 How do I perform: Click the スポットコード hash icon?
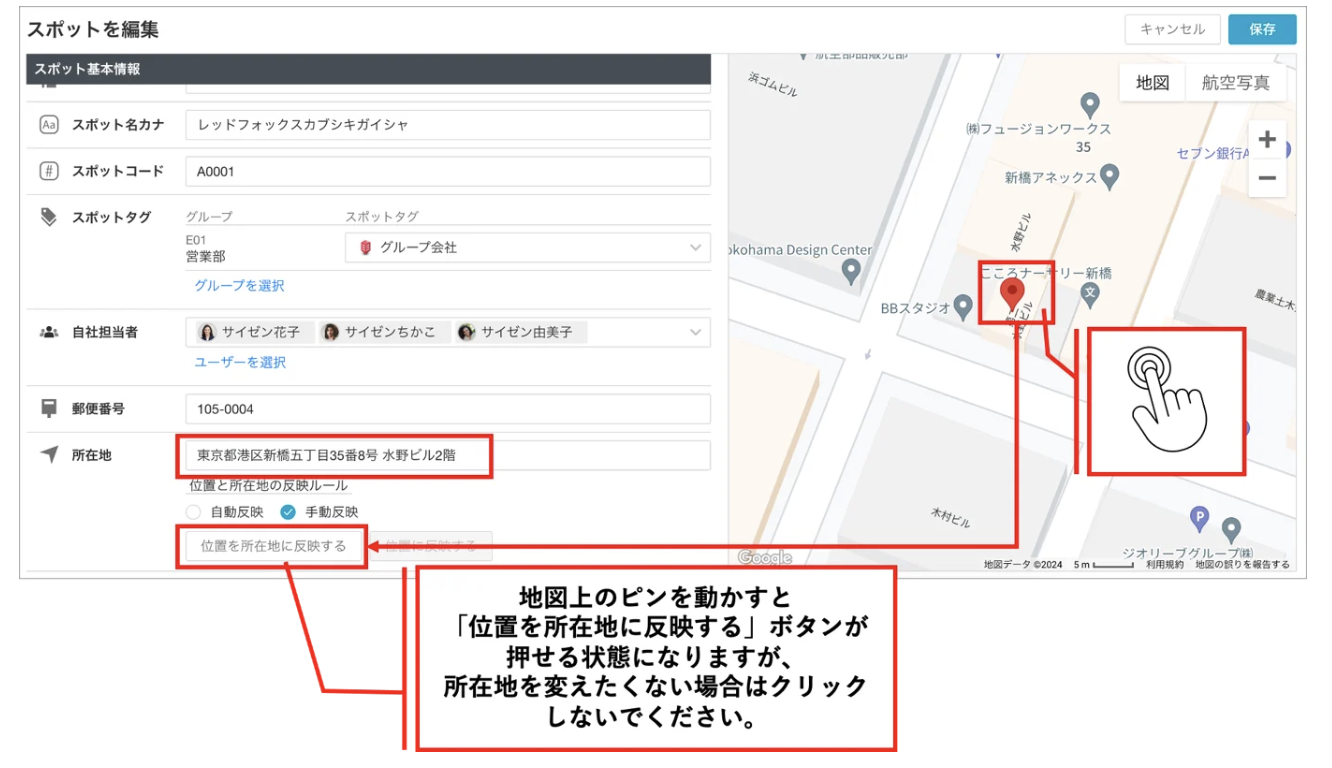(x=49, y=171)
